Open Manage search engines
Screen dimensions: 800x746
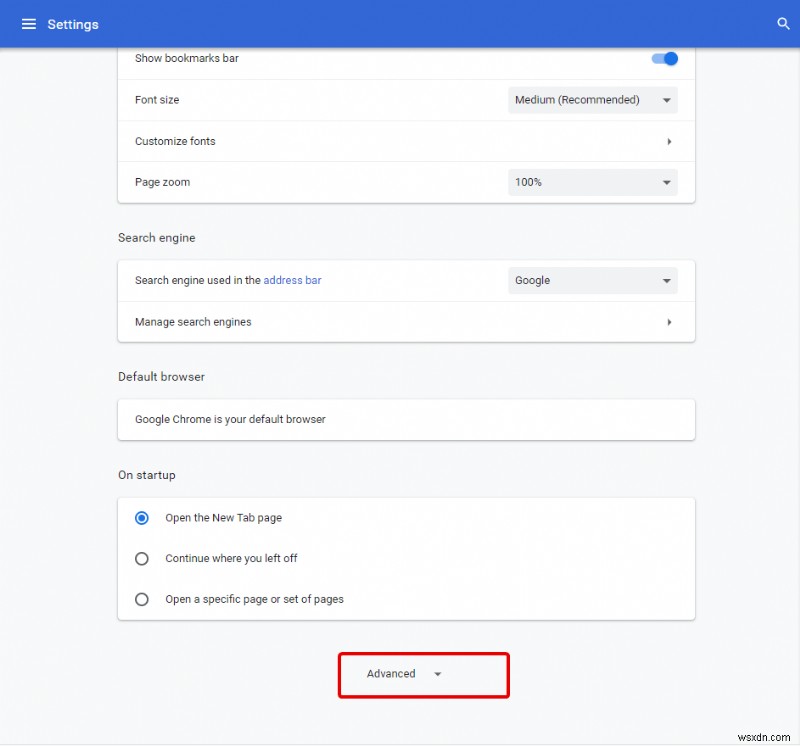click(400, 321)
